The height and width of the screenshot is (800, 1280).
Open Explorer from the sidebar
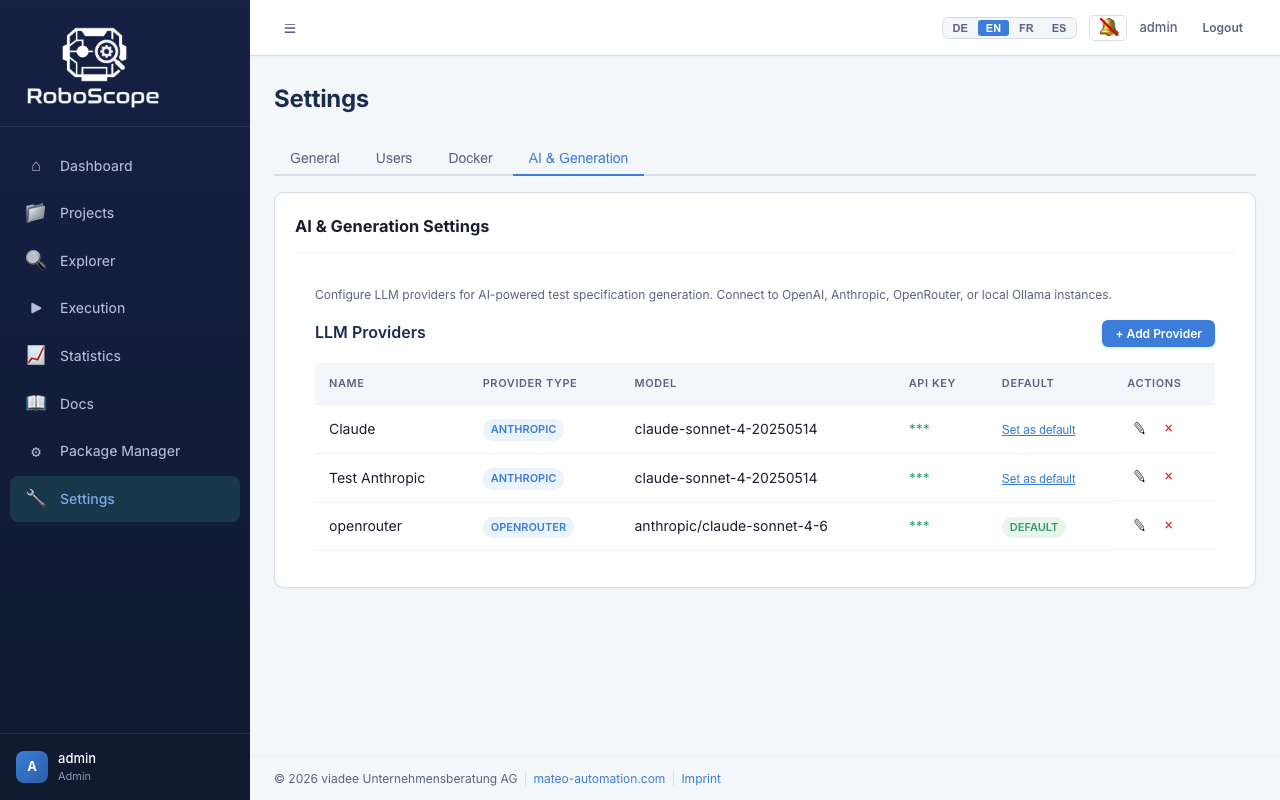87,261
